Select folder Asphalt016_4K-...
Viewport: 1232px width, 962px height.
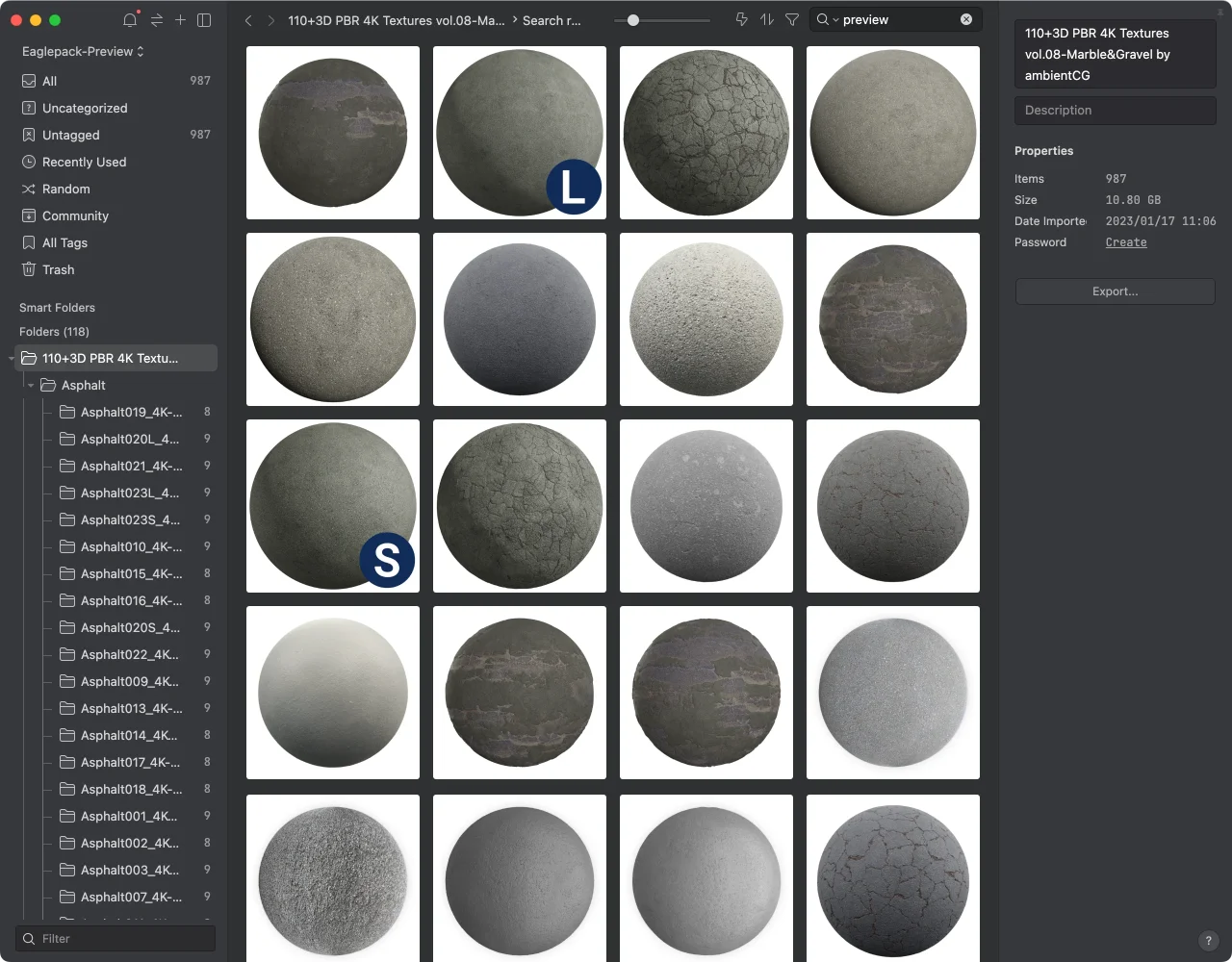(130, 600)
